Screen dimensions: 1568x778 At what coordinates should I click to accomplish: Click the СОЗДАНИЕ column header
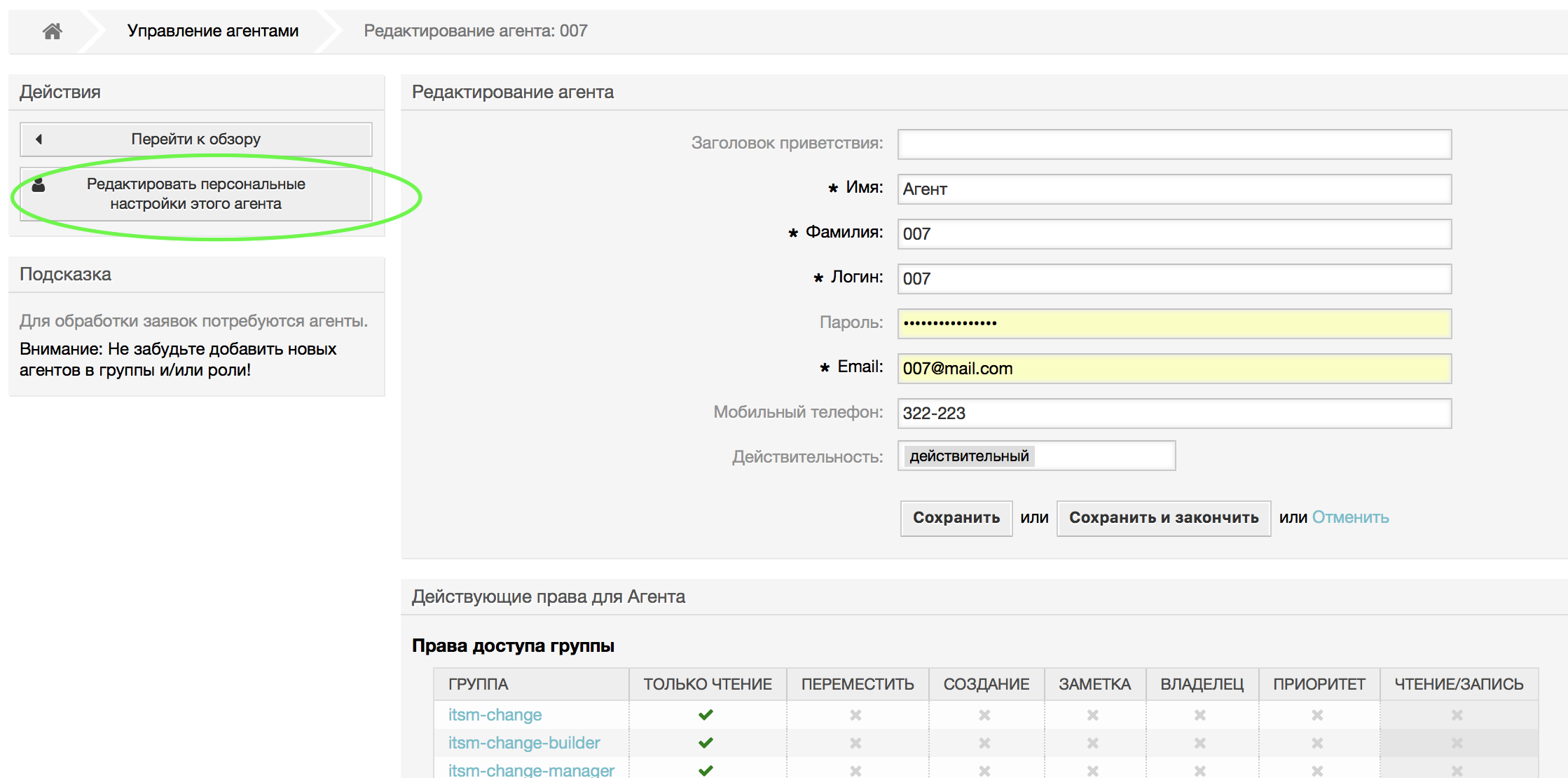tap(986, 684)
